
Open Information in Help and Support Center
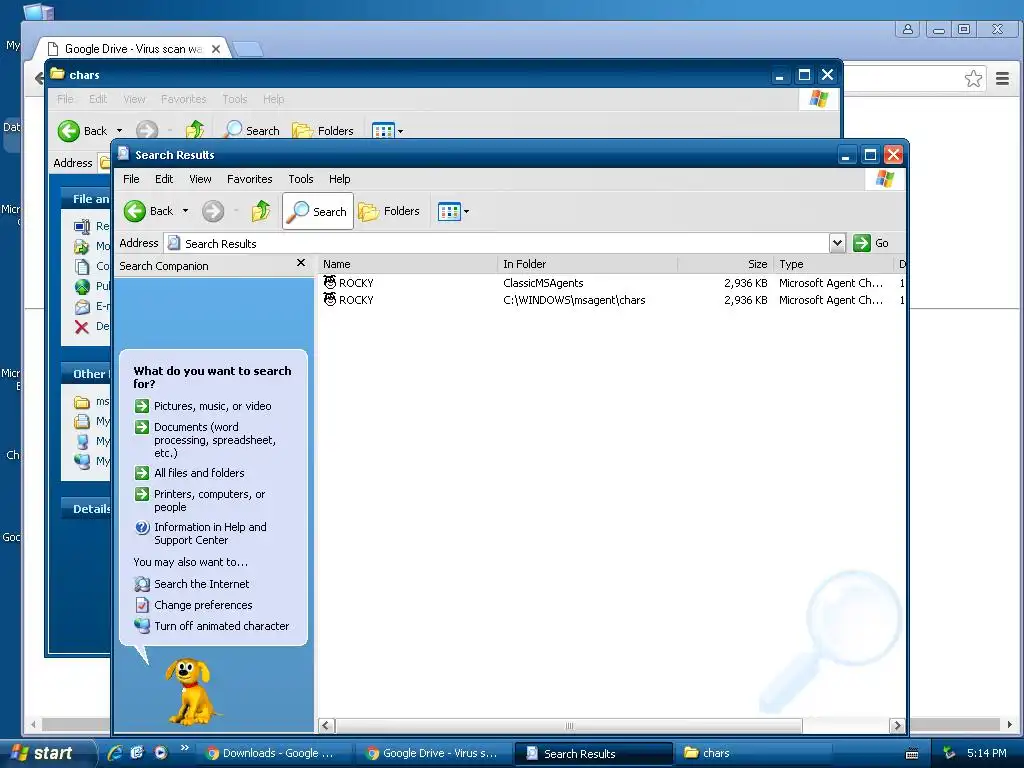[x=210, y=534]
